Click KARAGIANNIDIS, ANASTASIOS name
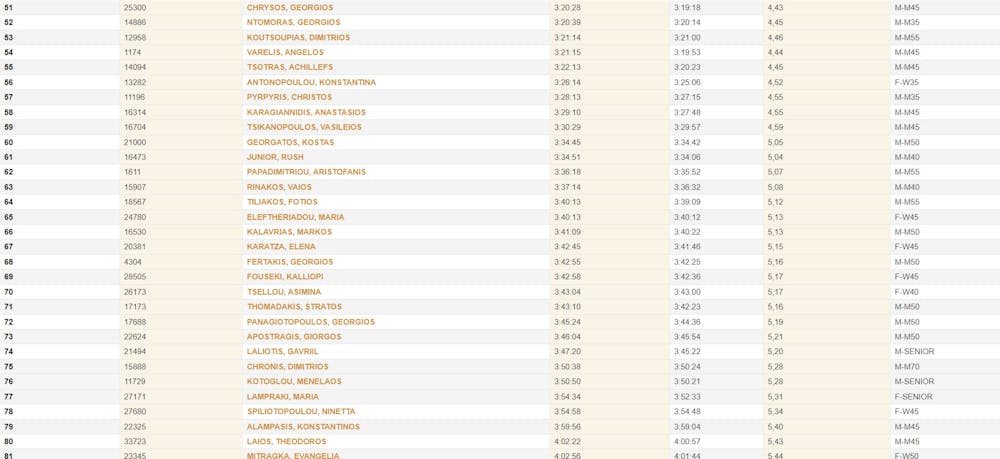This screenshot has width=1000, height=459. click(306, 112)
